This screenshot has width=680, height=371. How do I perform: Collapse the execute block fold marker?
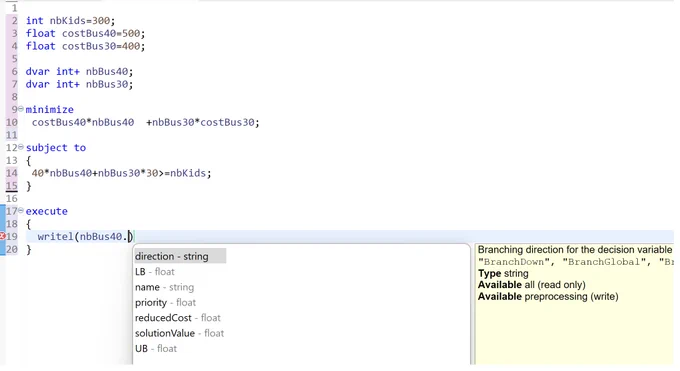tap(21, 210)
